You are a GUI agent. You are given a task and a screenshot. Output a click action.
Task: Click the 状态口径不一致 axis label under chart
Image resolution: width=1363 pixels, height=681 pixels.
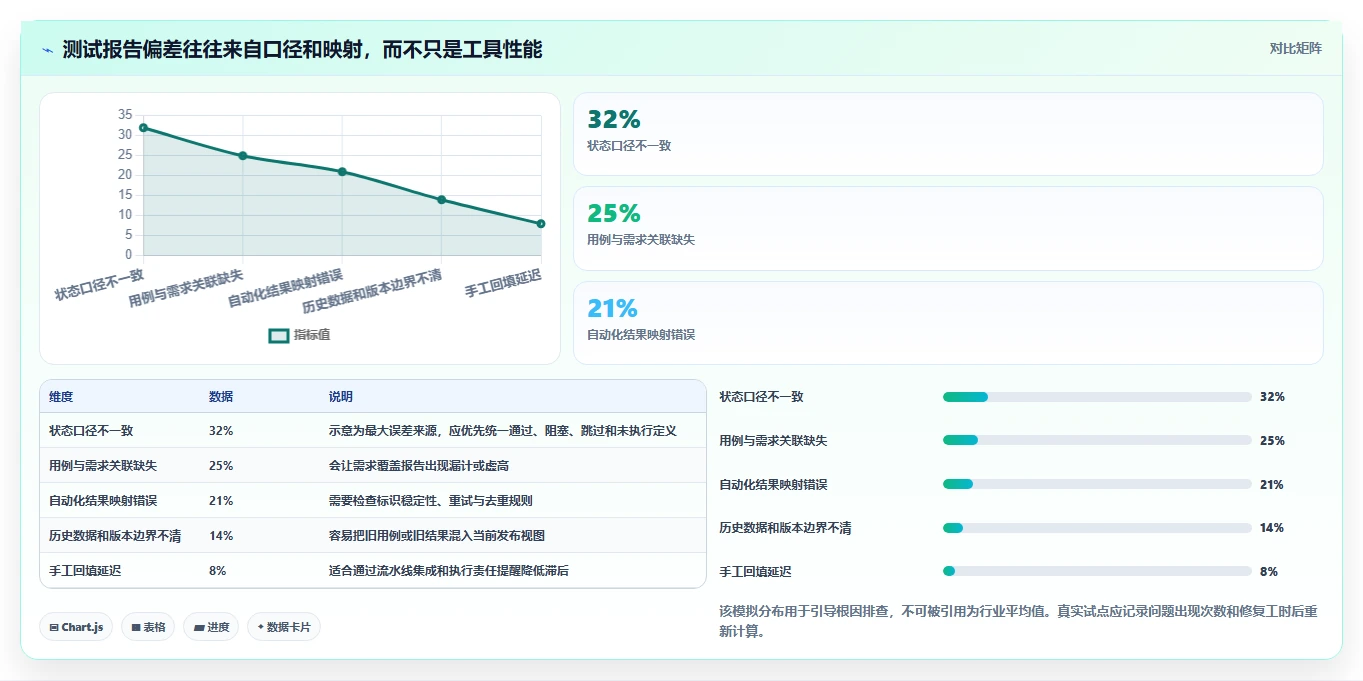100,283
